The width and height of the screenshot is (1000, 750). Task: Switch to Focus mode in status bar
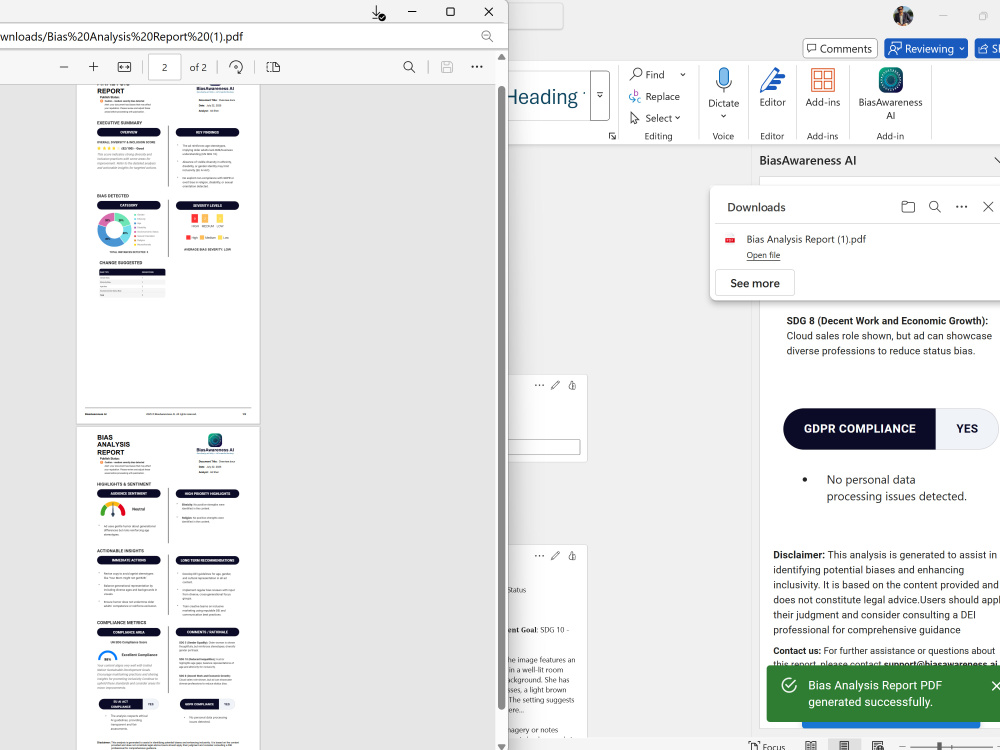click(x=767, y=746)
